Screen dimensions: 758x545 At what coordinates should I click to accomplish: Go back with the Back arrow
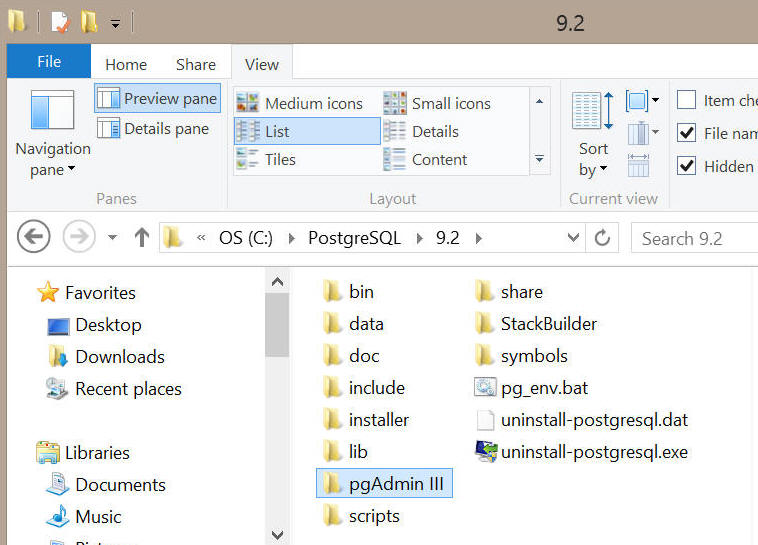click(33, 237)
